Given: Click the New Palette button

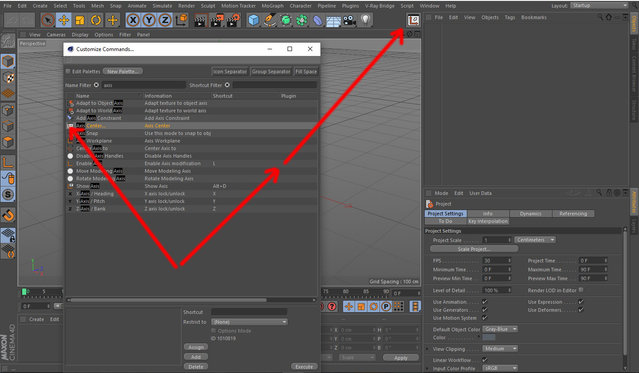Looking at the screenshot, I should coord(123,71).
